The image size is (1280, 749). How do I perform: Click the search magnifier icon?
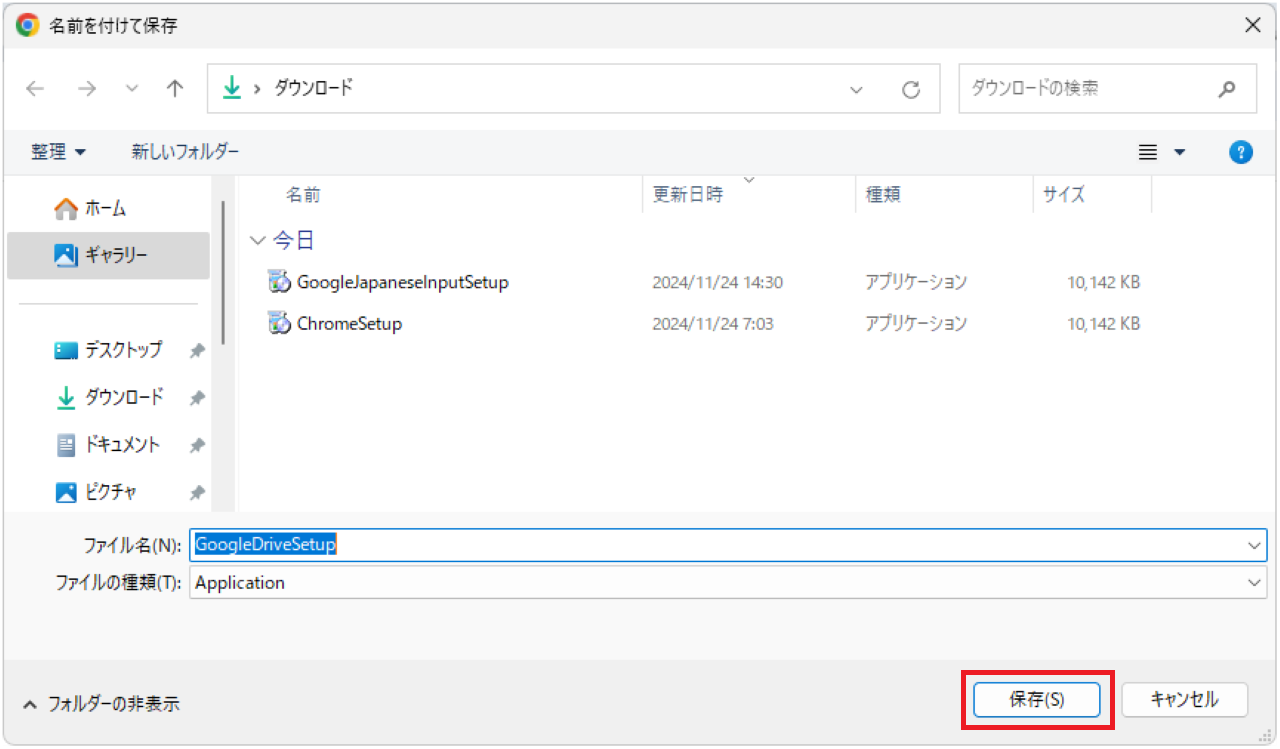coord(1227,89)
